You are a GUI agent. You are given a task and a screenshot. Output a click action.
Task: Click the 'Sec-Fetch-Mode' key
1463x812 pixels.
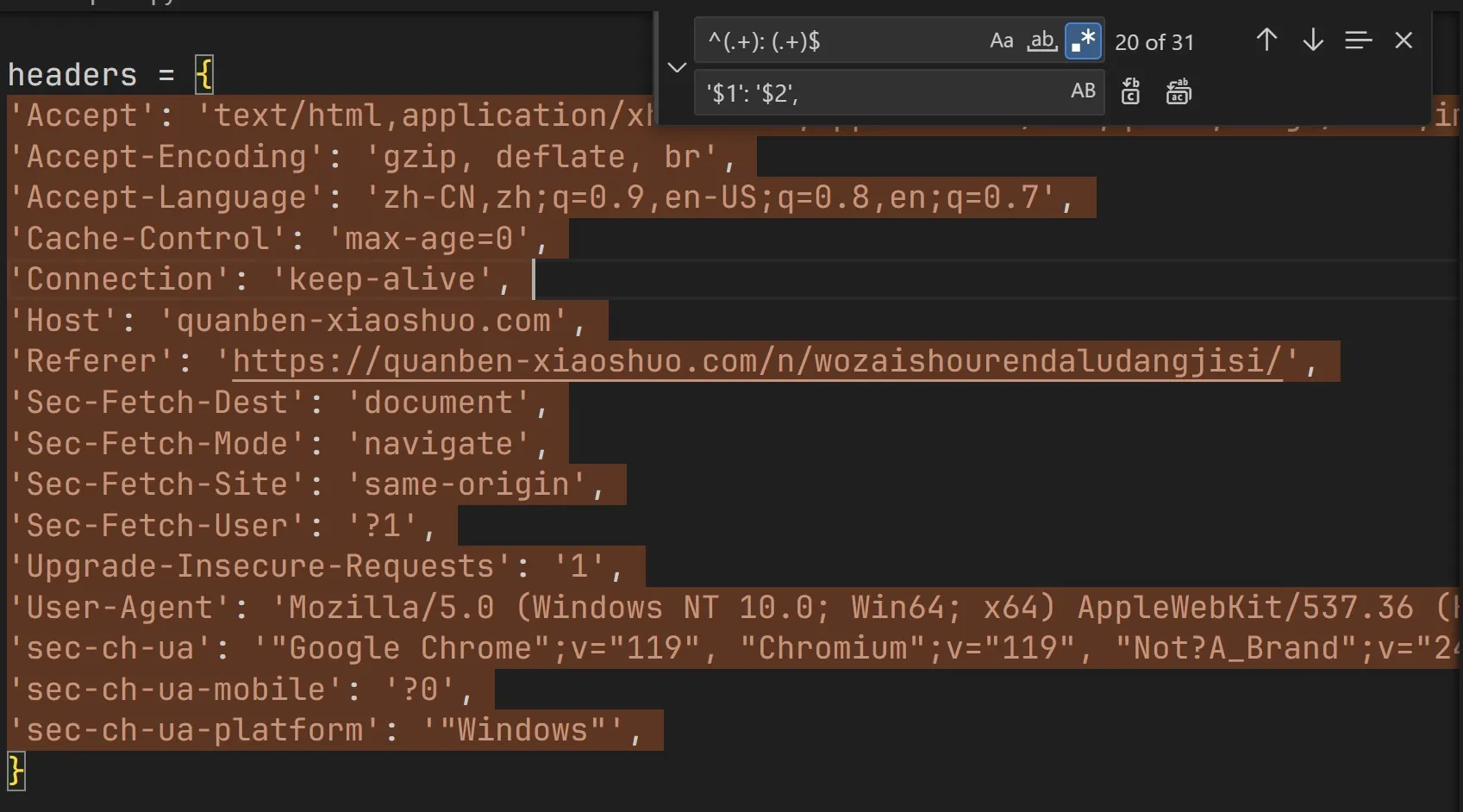pyautogui.click(x=157, y=444)
